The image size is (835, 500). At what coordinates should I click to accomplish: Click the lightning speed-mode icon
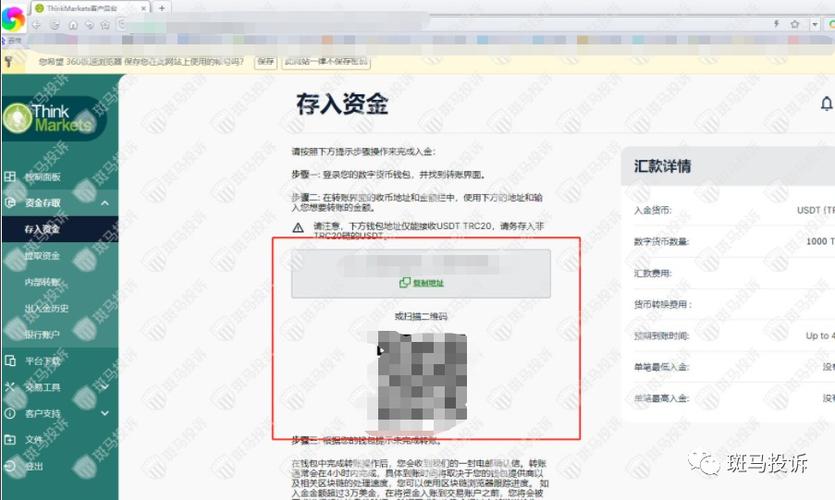click(x=776, y=24)
